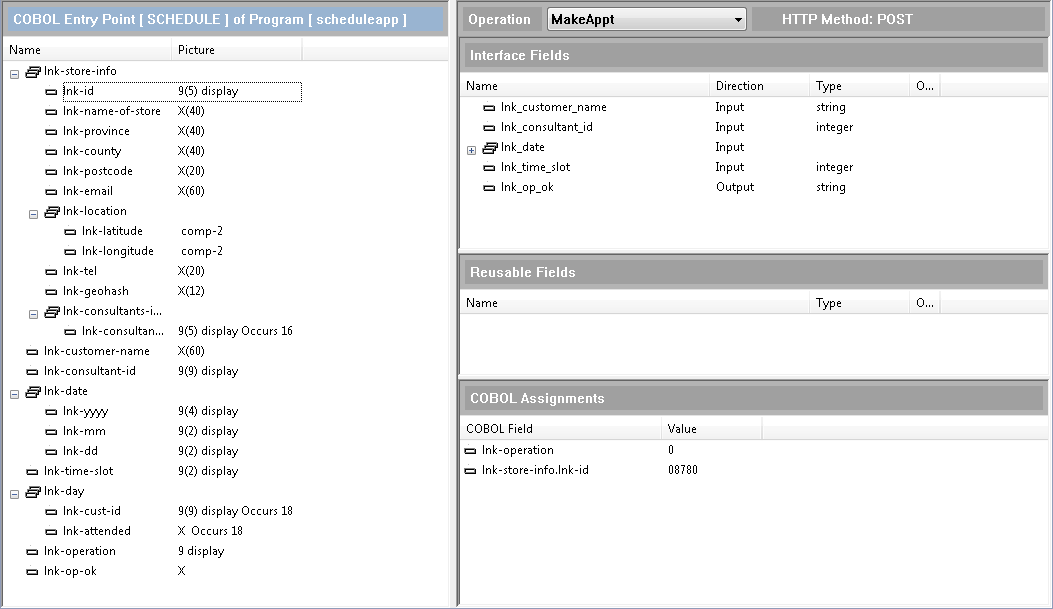Click the Direction column header
1053x609 pixels.
coord(740,86)
